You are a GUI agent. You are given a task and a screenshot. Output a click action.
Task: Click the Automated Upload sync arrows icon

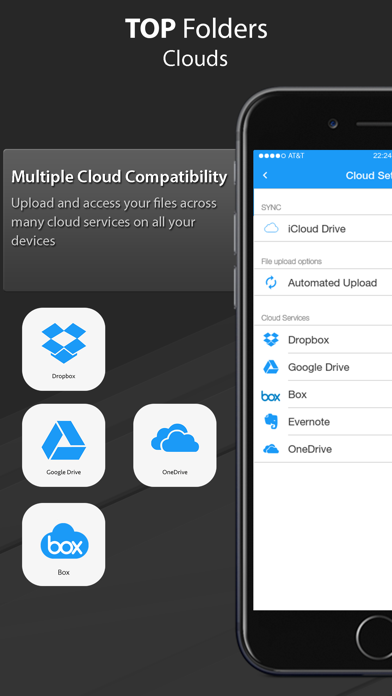[271, 283]
